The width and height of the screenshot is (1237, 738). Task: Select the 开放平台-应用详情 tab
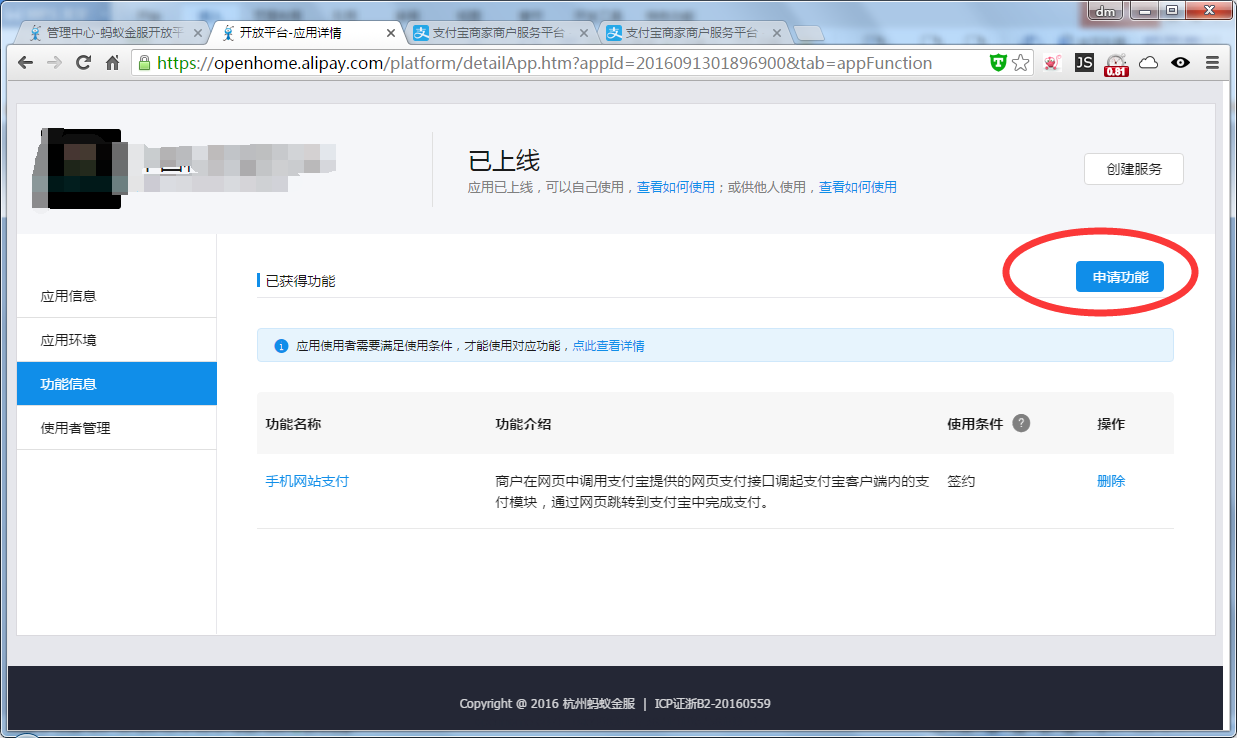[306, 32]
